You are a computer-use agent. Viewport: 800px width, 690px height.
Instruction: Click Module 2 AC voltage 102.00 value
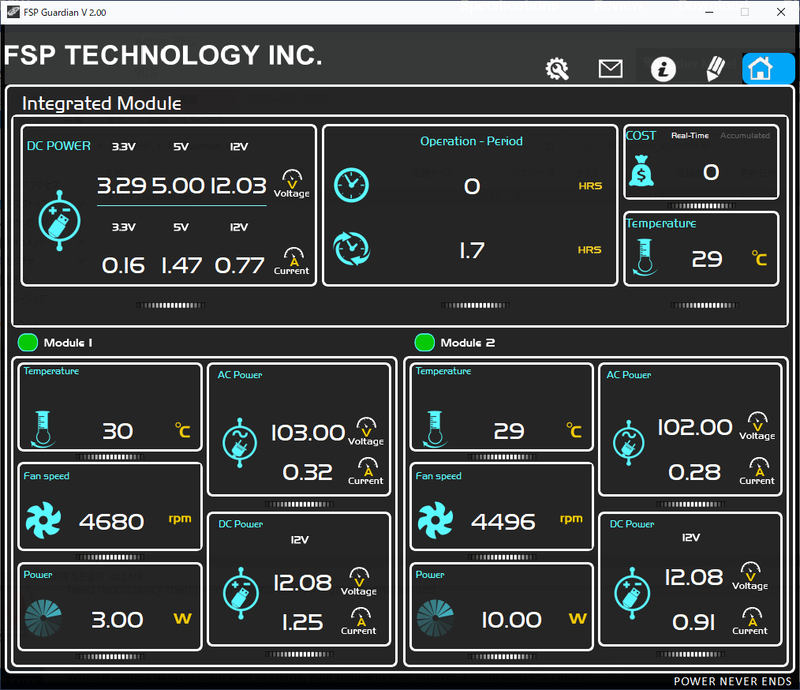pyautogui.click(x=694, y=427)
